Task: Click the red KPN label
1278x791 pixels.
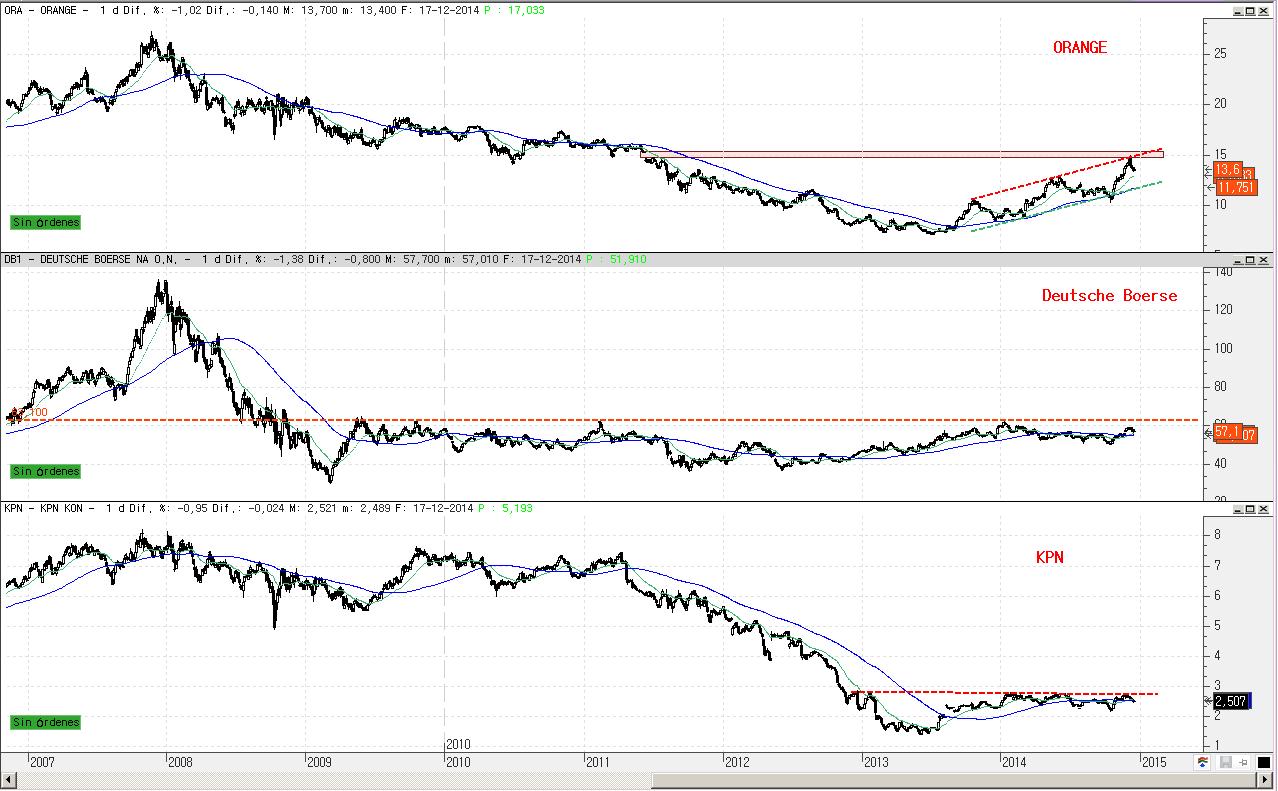Action: [1049, 558]
